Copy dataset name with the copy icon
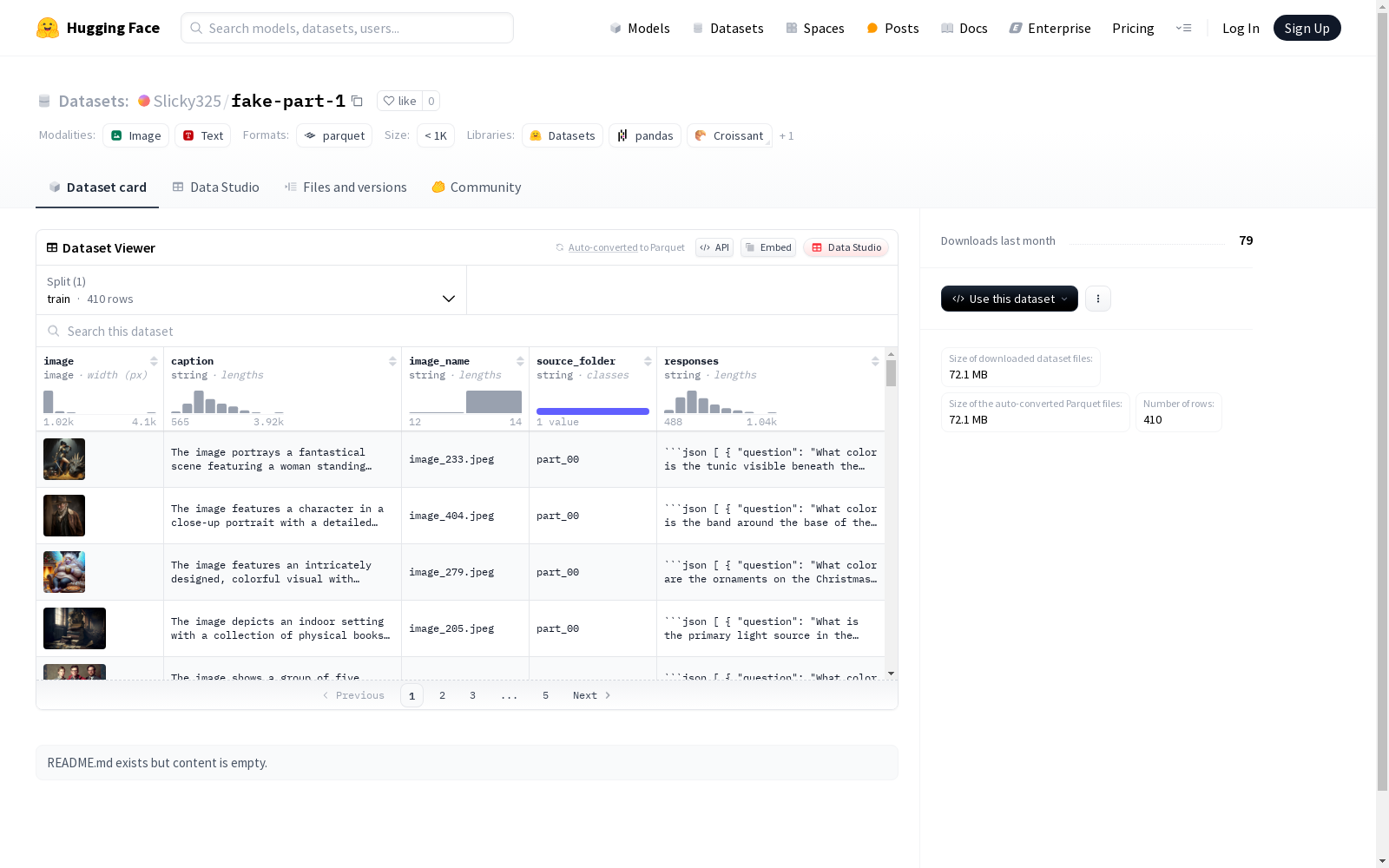Viewport: 1389px width, 868px height. 357,101
